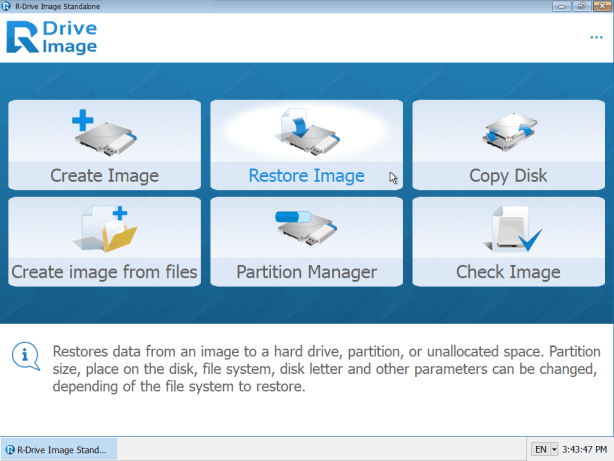
Task: Click the R-Drive Image Standalone taskbar button
Action: 60,450
